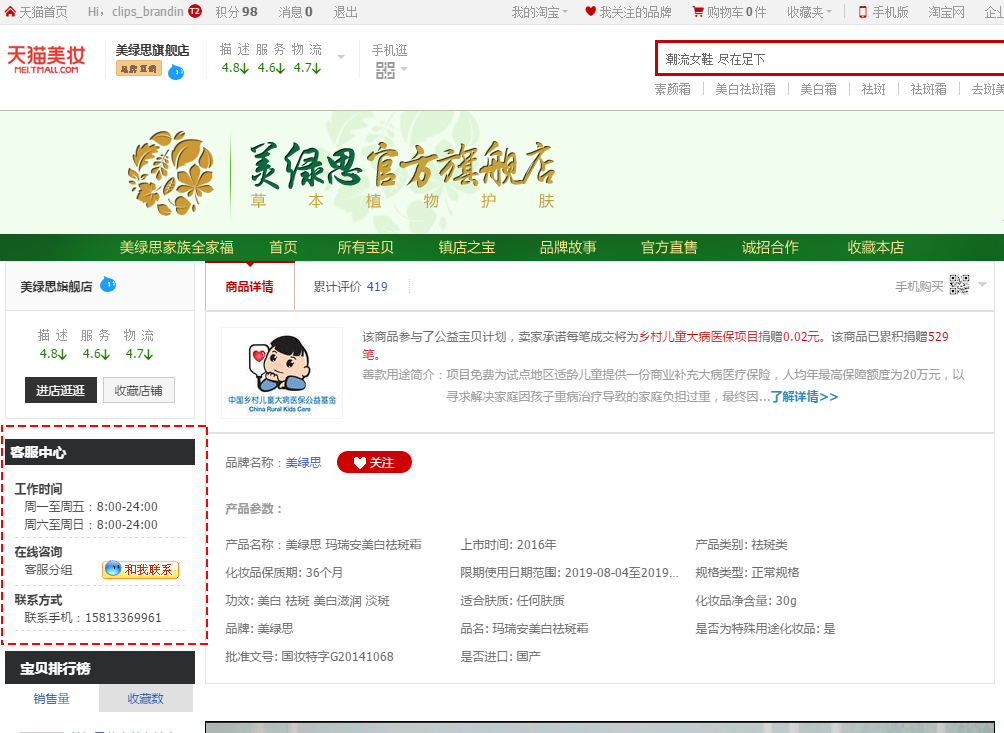The width and height of the screenshot is (1004, 733).
Task: Click the 美绿思旗舰店 store name in header
Action: tap(152, 51)
